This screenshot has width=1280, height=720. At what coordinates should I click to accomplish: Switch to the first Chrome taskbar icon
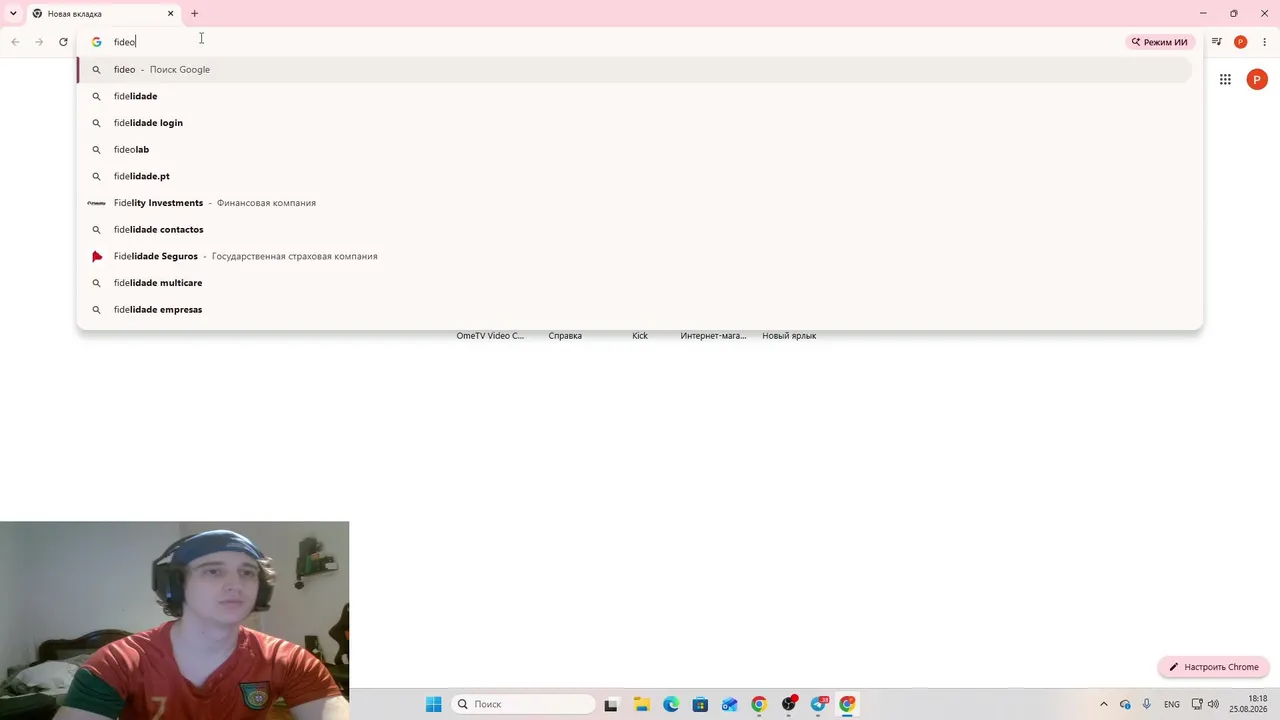759,705
